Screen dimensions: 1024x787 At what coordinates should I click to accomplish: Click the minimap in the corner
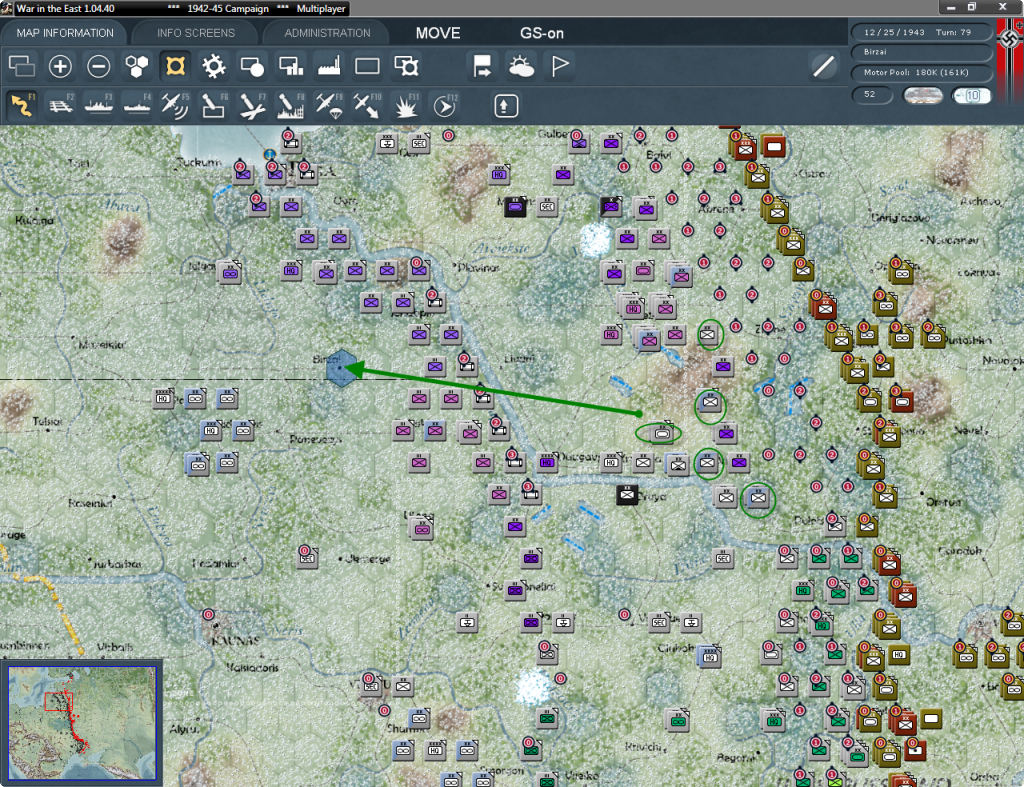click(82, 722)
